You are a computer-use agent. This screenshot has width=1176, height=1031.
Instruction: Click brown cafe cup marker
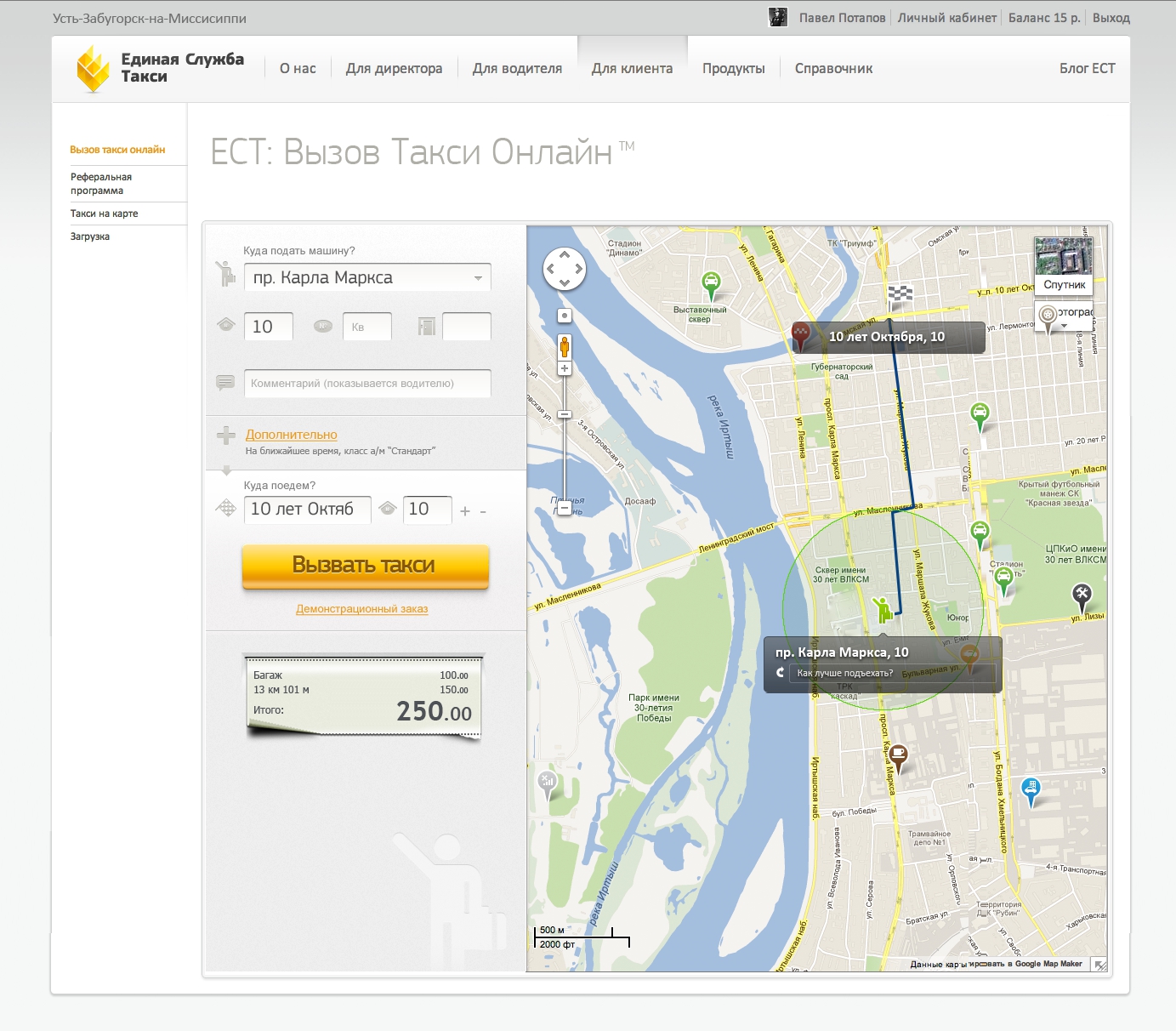pos(898,757)
